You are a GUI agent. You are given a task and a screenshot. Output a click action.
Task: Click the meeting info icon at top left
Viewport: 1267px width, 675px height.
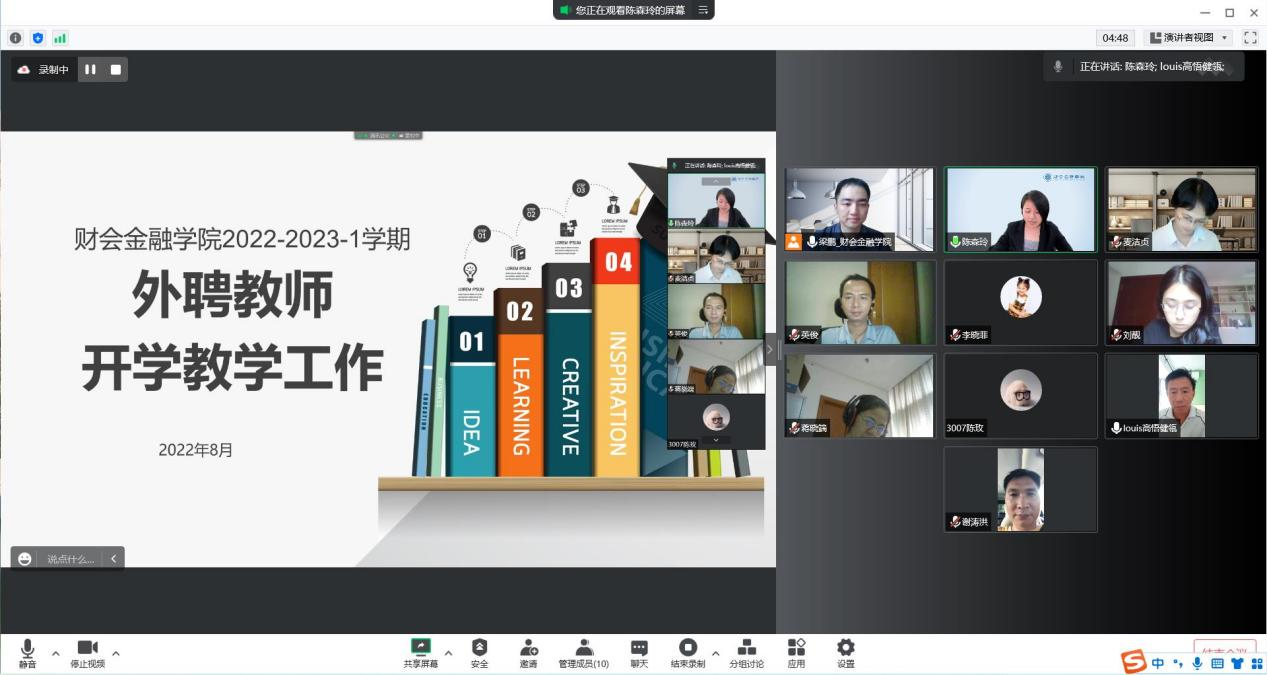15,38
